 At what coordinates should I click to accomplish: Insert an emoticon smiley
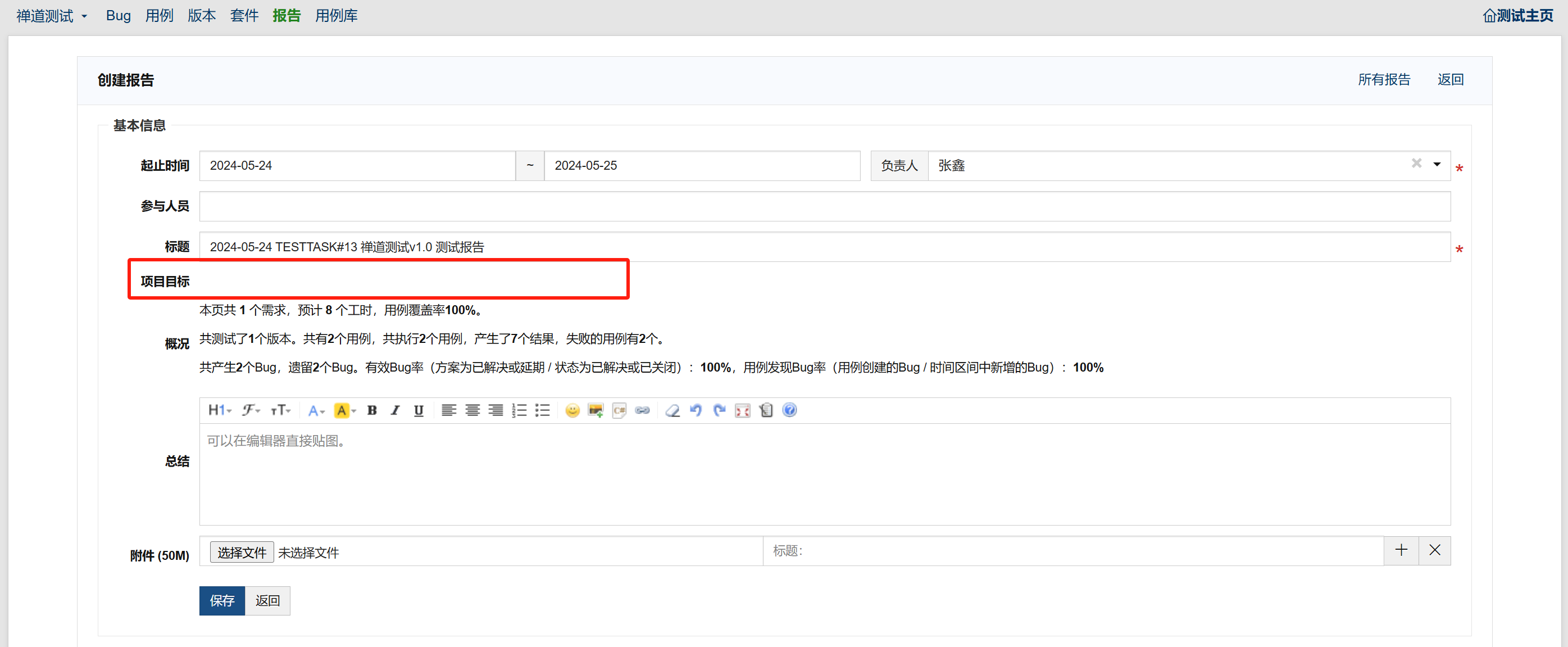point(572,410)
